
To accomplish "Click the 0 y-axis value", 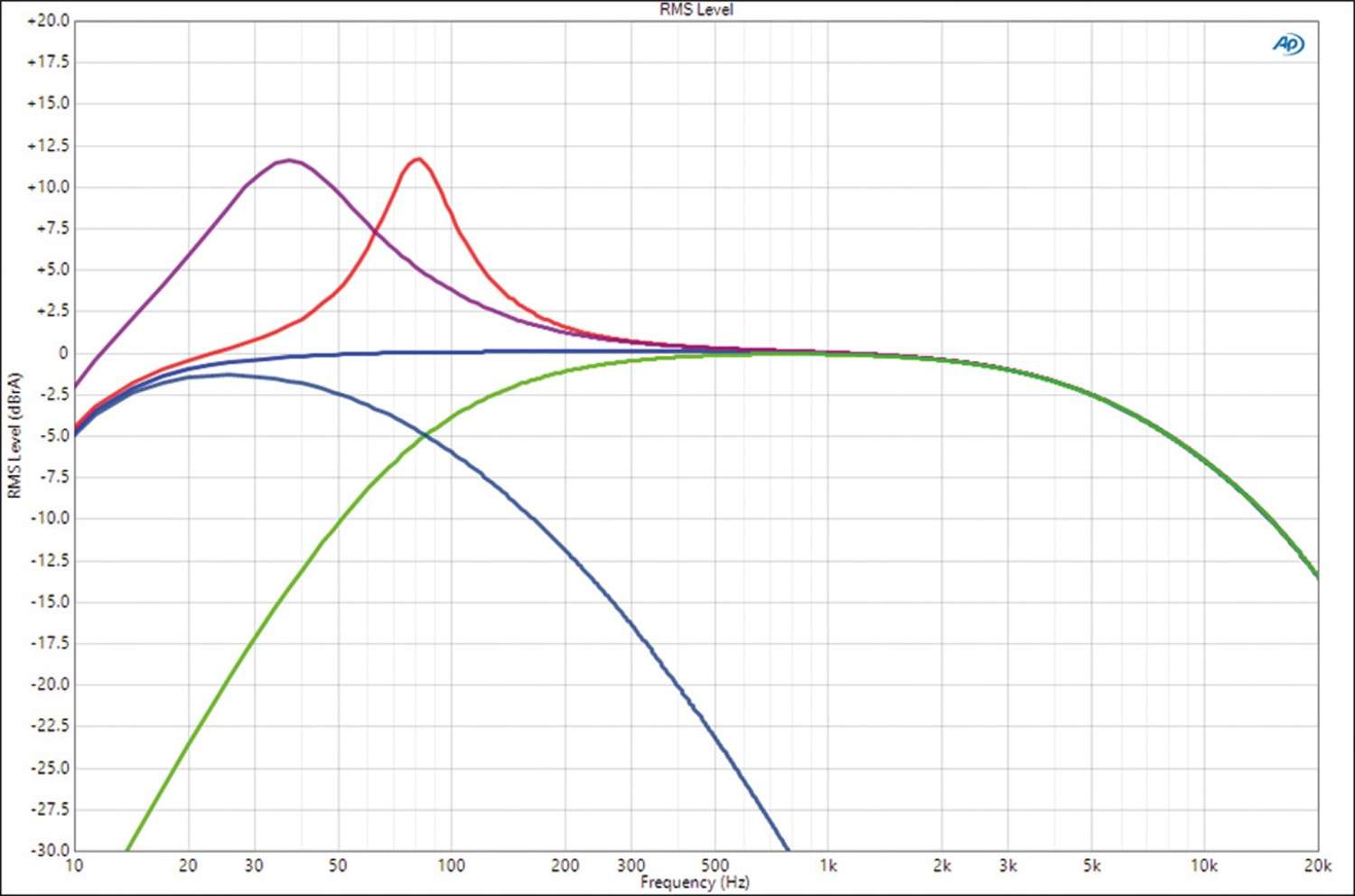I will tap(63, 353).
